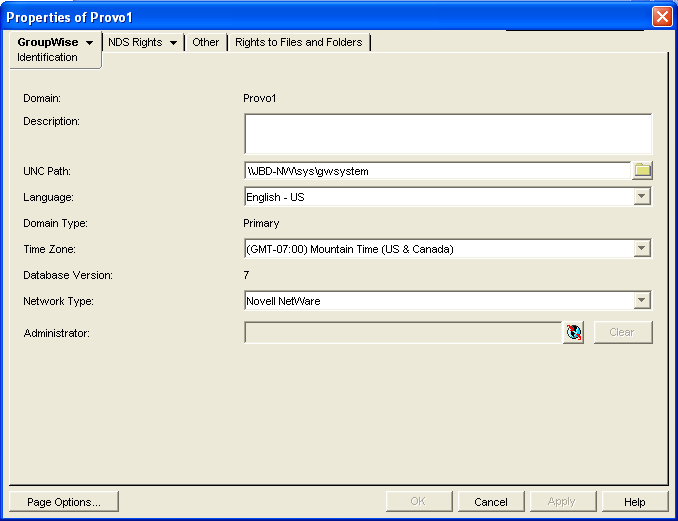Select the Identification subpage label
This screenshot has width=678, height=521.
tap(47, 58)
